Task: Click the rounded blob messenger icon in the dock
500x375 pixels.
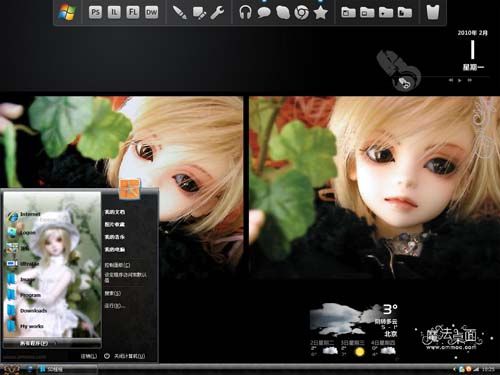Action: [x=283, y=13]
